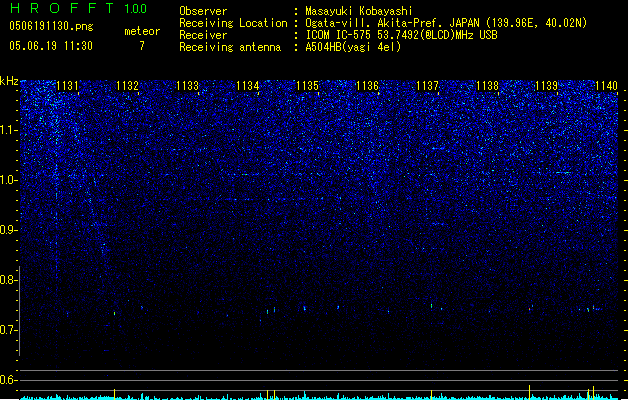Click the 1134 time axis marker
This screenshot has height=400, width=629.
(x=248, y=86)
